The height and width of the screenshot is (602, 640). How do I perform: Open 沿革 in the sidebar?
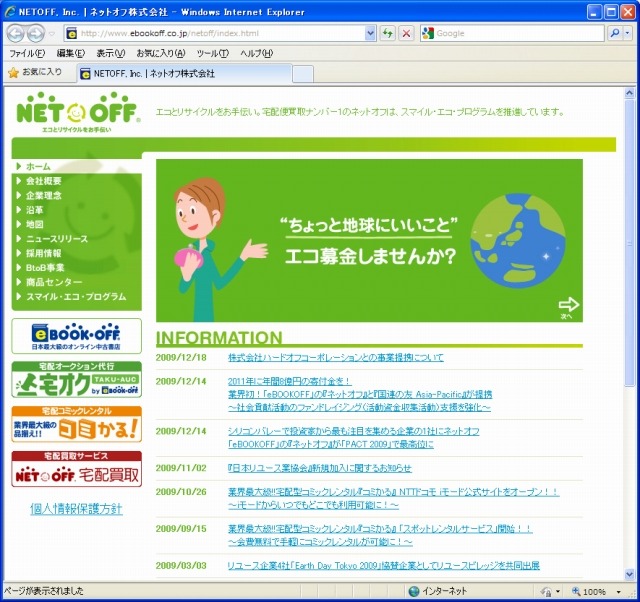[34, 210]
